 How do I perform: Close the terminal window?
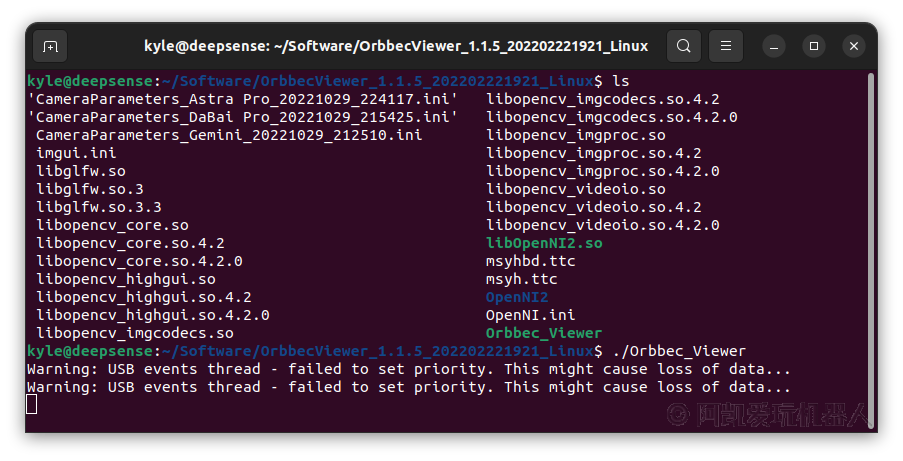point(854,46)
